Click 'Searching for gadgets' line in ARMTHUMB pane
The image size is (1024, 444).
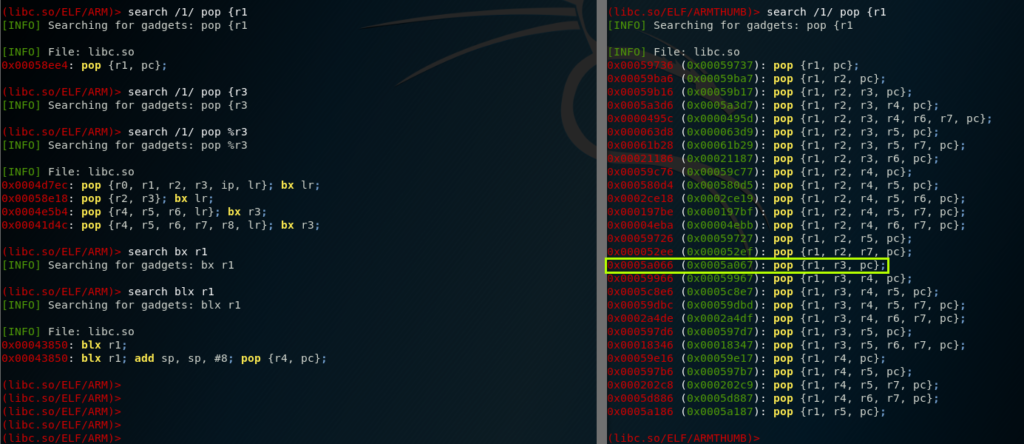click(753, 25)
